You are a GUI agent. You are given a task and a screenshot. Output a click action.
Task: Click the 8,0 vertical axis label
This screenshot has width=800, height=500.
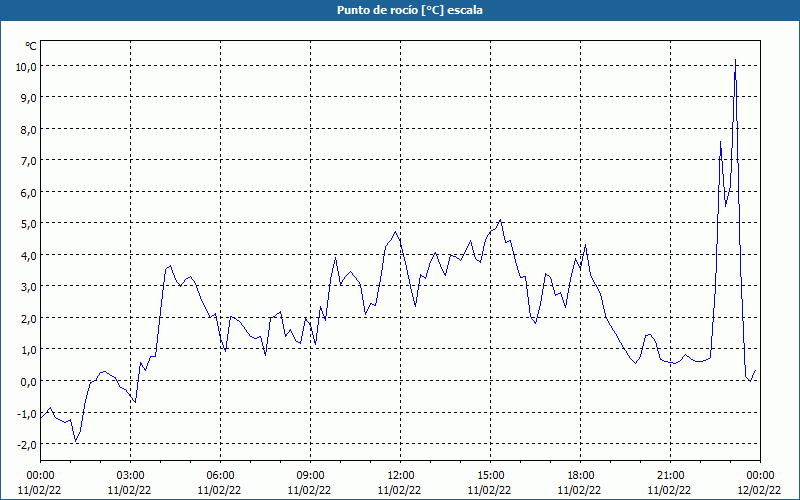tap(28, 129)
